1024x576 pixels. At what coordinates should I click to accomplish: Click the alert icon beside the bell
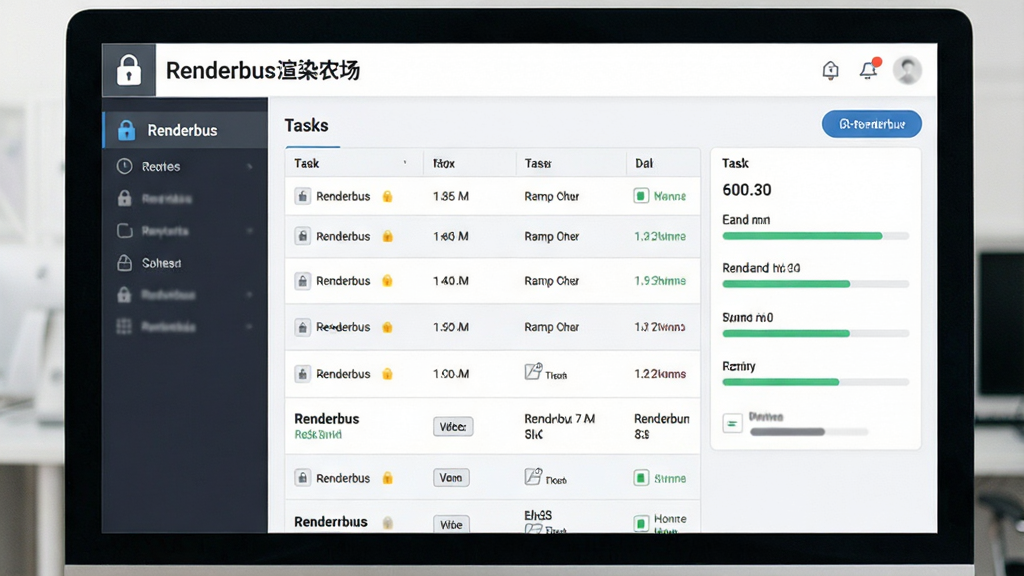tap(830, 70)
